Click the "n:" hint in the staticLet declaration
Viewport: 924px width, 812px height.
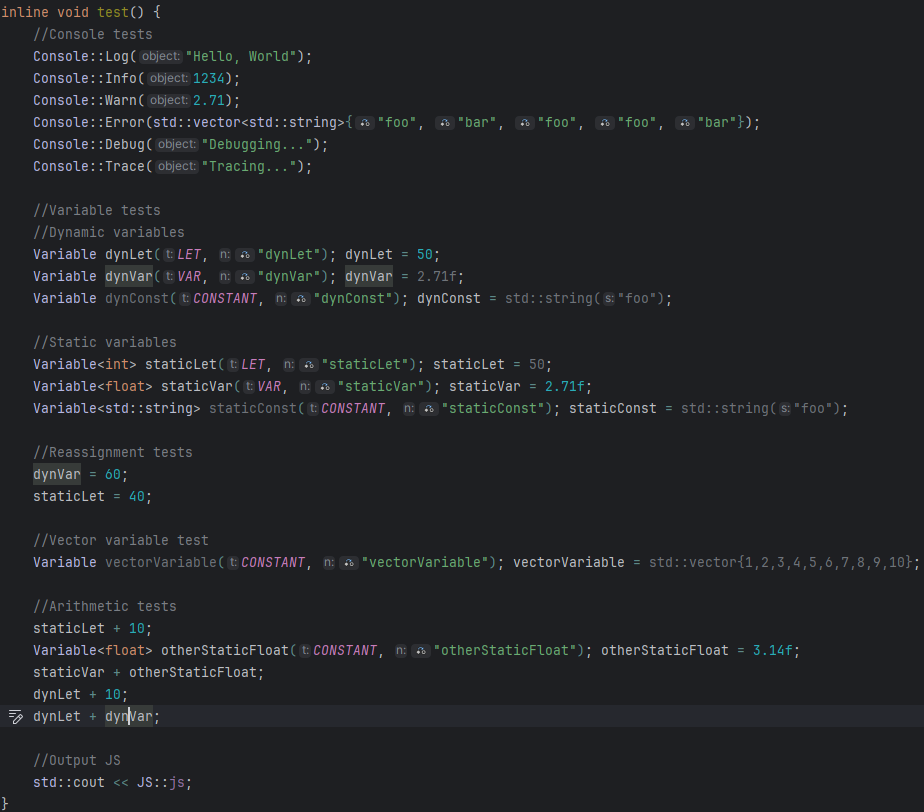coord(289,364)
